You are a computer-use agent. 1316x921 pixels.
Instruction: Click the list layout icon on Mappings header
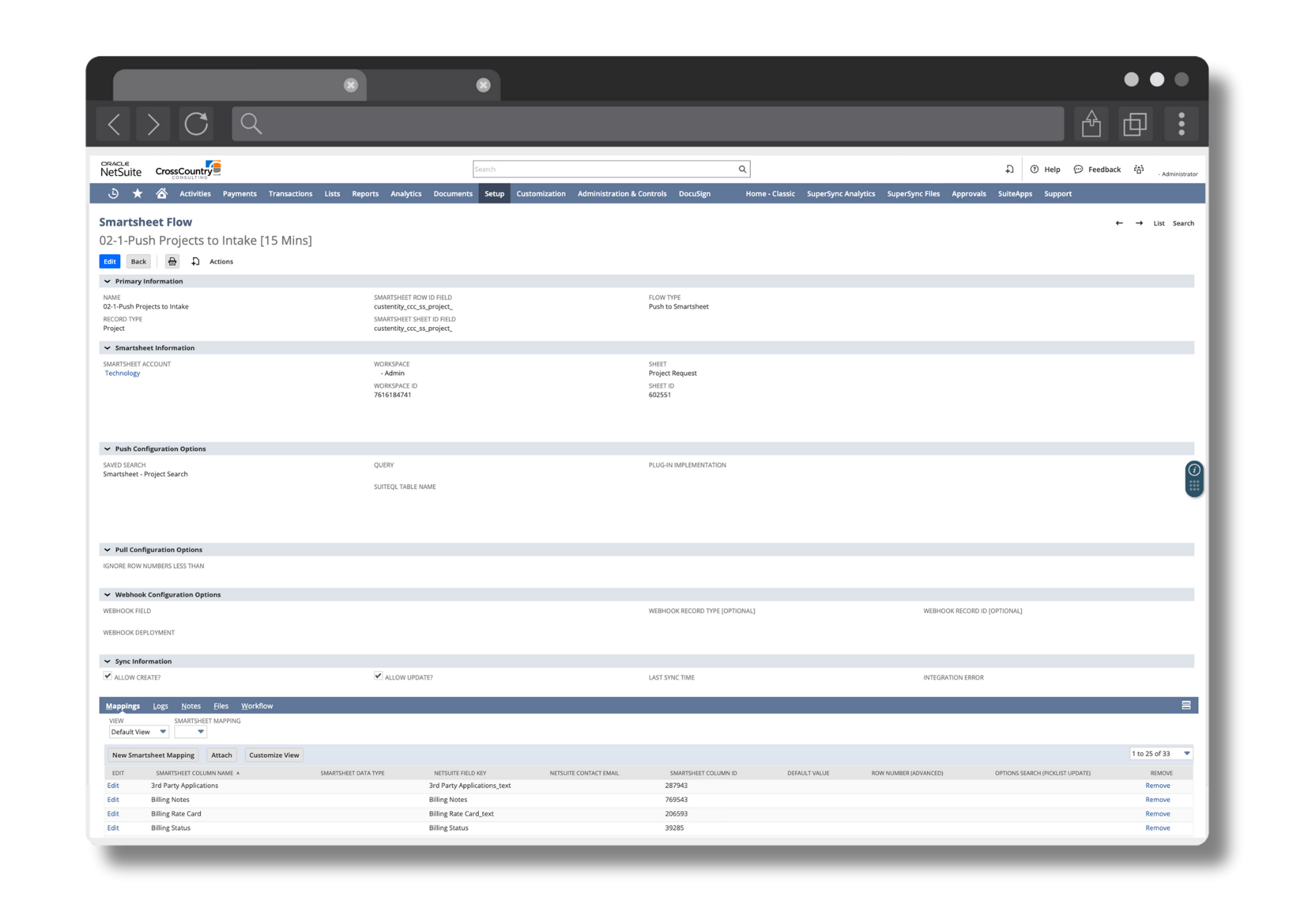pos(1186,705)
